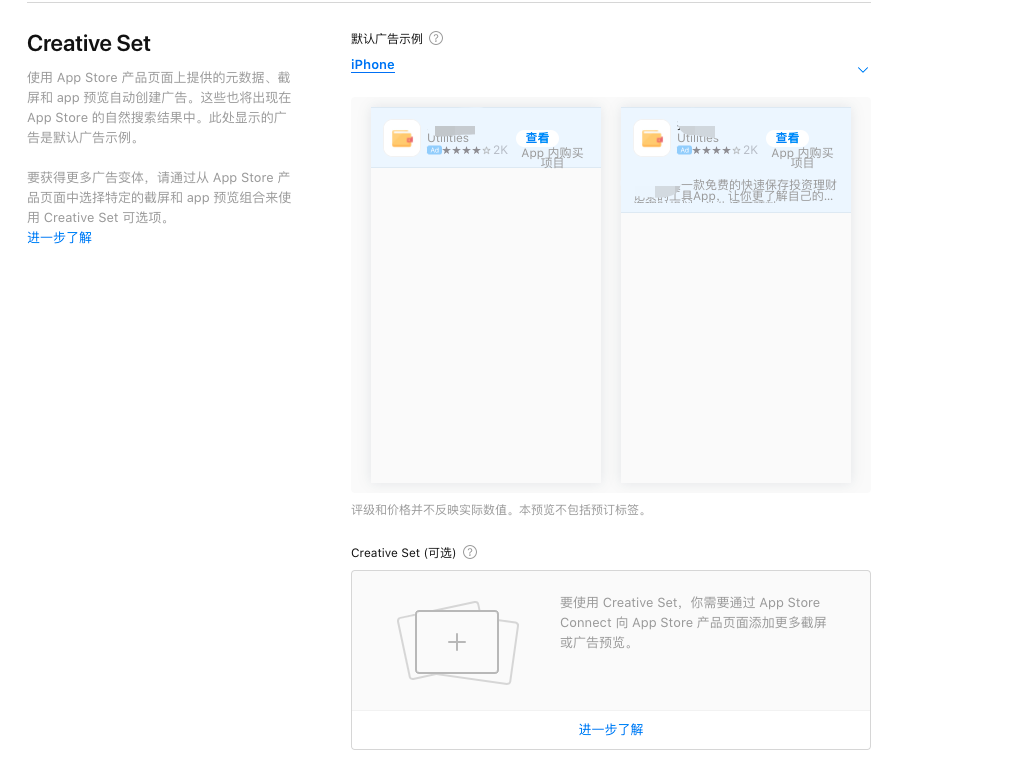Click help icon beside Creative Set (可选)
Screen dimensions: 1030x772
tap(470, 553)
